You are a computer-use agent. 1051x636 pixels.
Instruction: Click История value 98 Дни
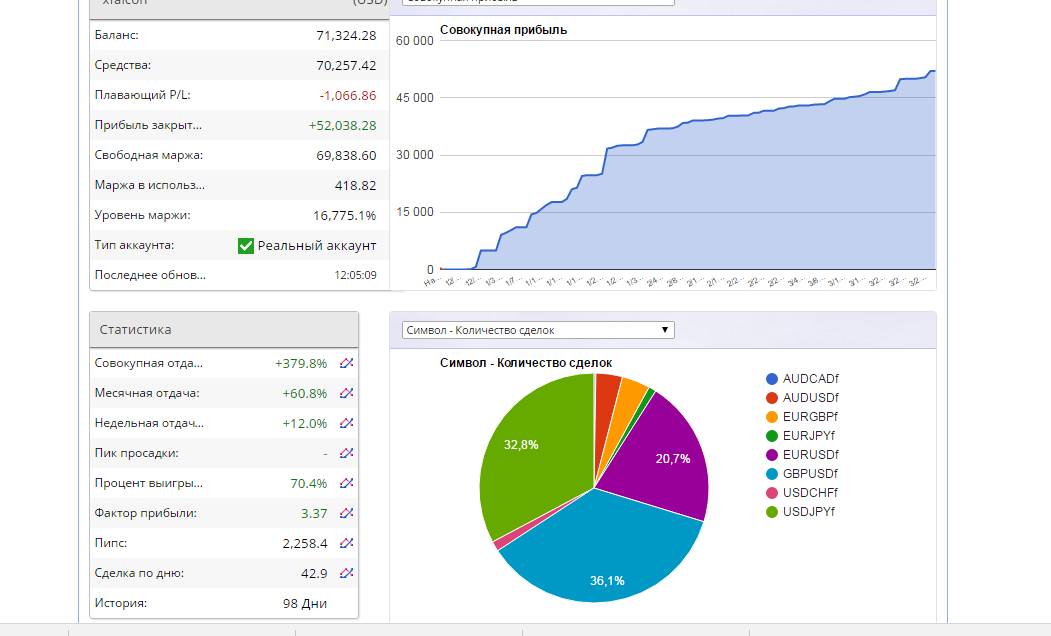coord(305,604)
